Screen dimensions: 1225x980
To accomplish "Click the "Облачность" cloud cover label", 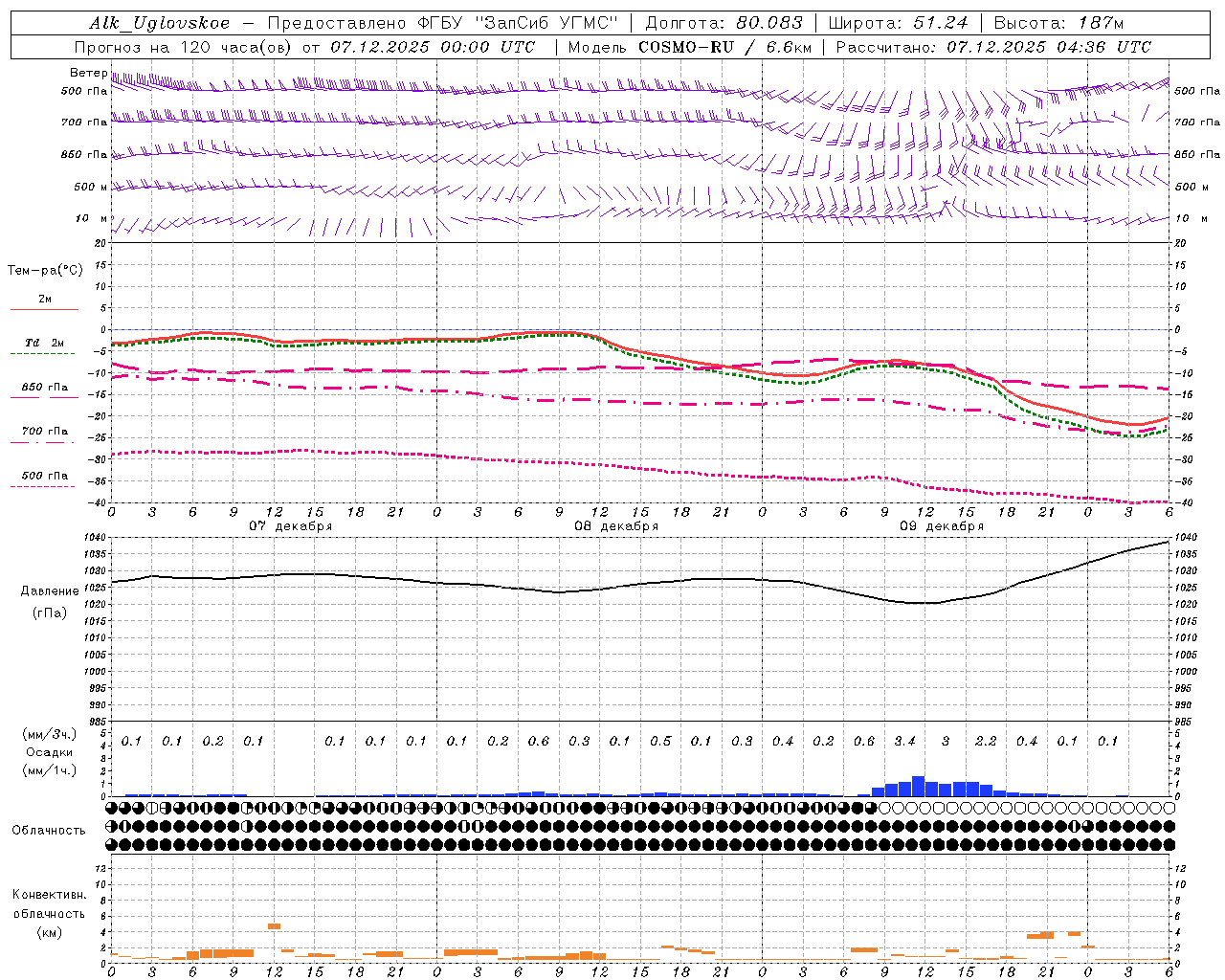I will pos(49,830).
